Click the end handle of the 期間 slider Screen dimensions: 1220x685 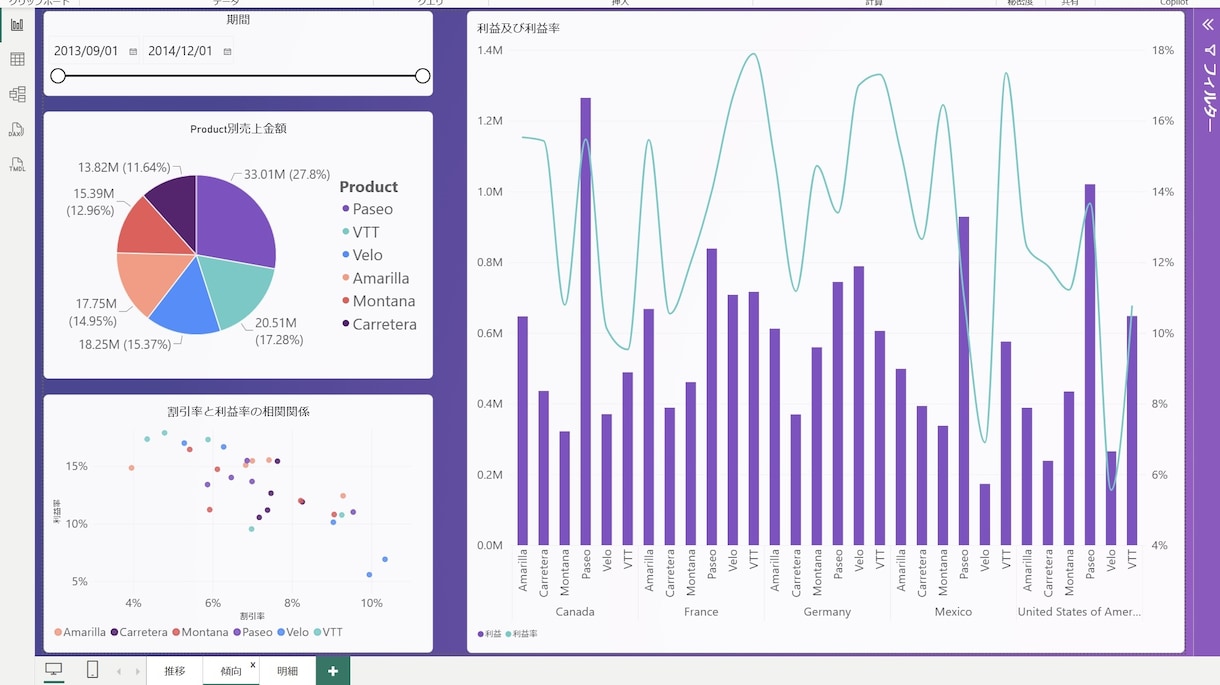click(x=422, y=76)
